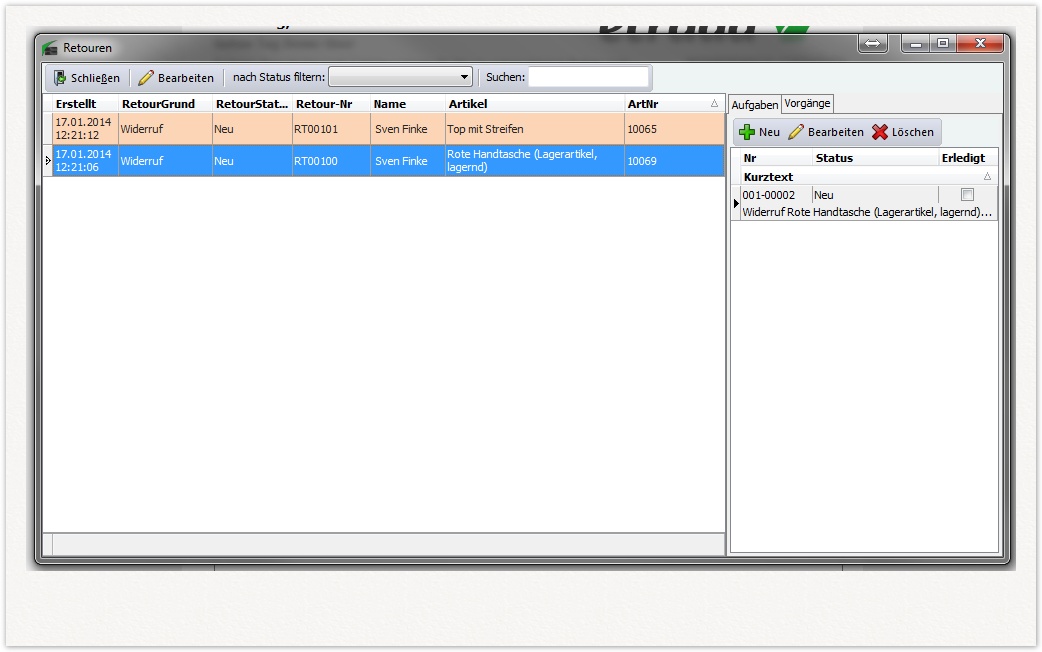1042x652 pixels.
Task: Click the Schließen door icon in toolbar
Action: [x=59, y=78]
